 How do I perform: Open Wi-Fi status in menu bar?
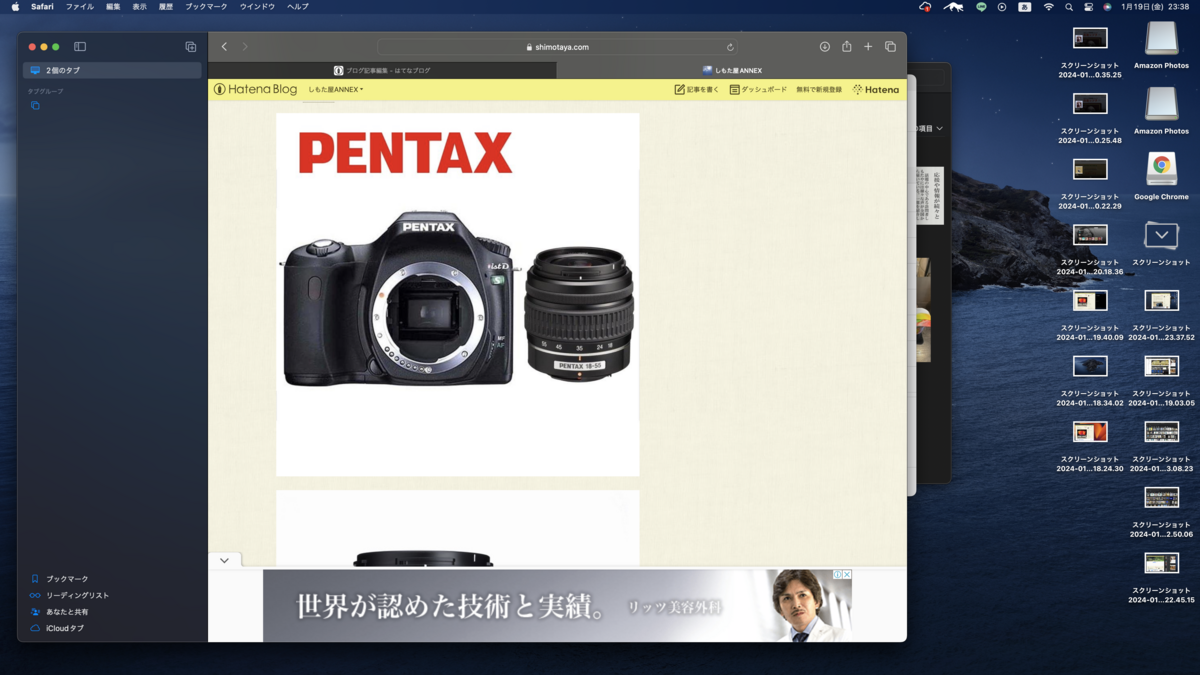click(x=1048, y=7)
